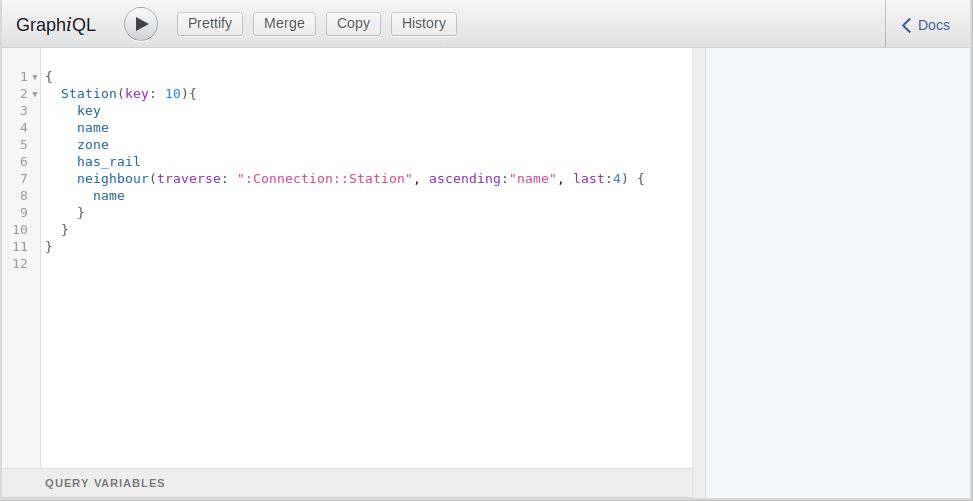Expand the Query Variables panel
Viewport: 973px width, 501px height.
pyautogui.click(x=105, y=483)
